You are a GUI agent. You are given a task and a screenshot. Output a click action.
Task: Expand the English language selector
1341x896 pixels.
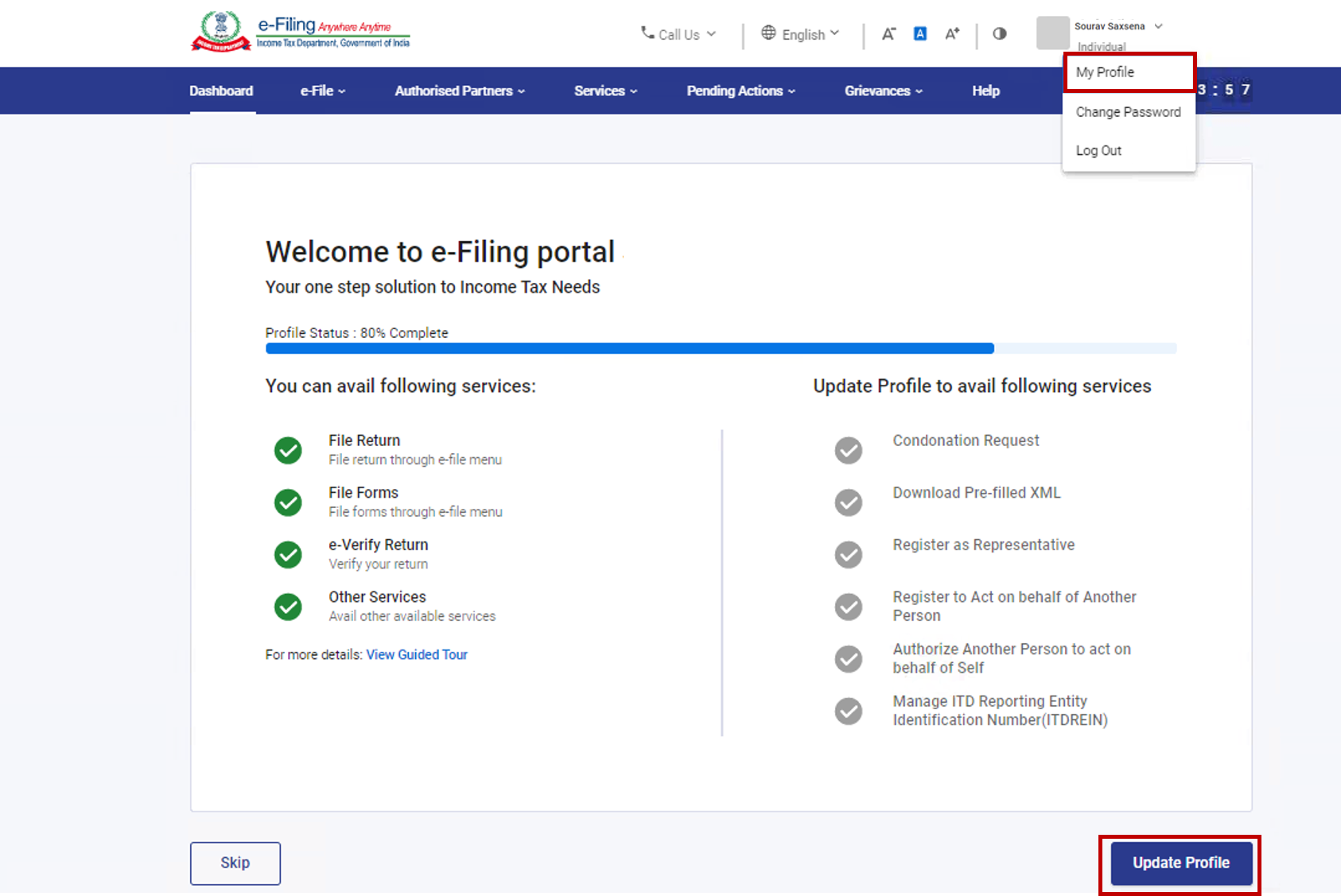(x=801, y=34)
